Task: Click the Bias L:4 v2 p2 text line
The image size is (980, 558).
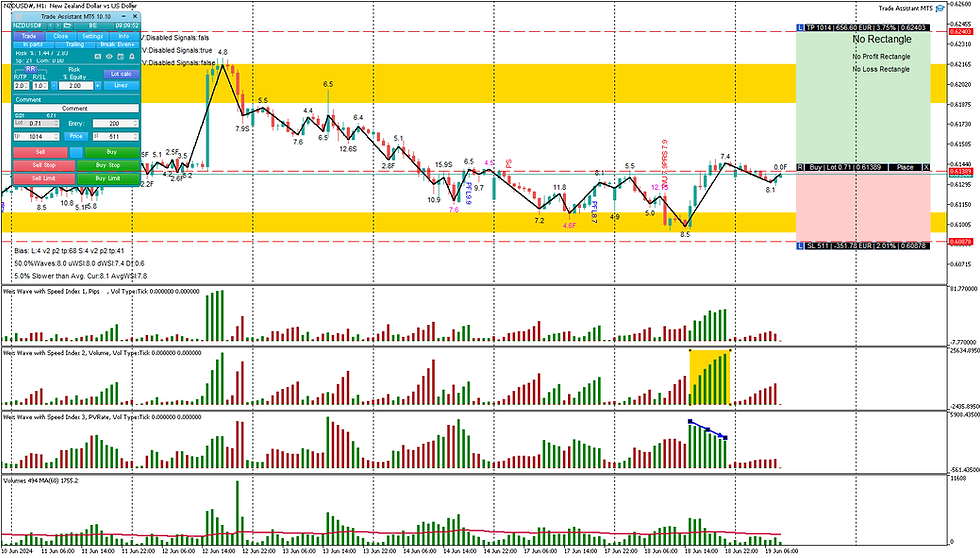Action: (69, 251)
